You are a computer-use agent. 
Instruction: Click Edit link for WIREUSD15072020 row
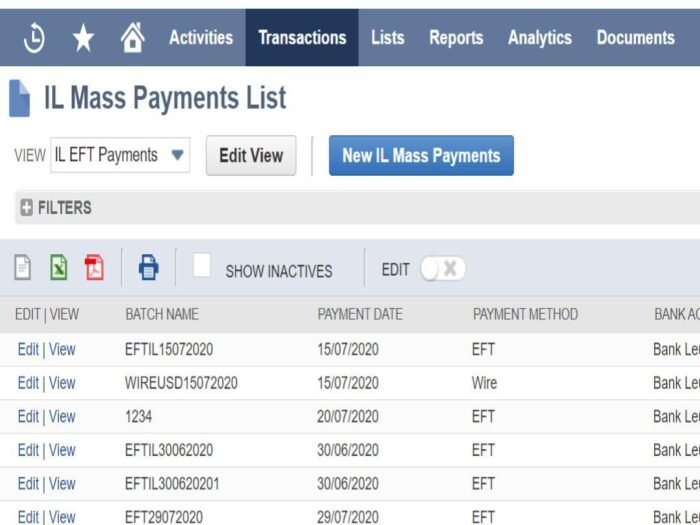point(28,383)
